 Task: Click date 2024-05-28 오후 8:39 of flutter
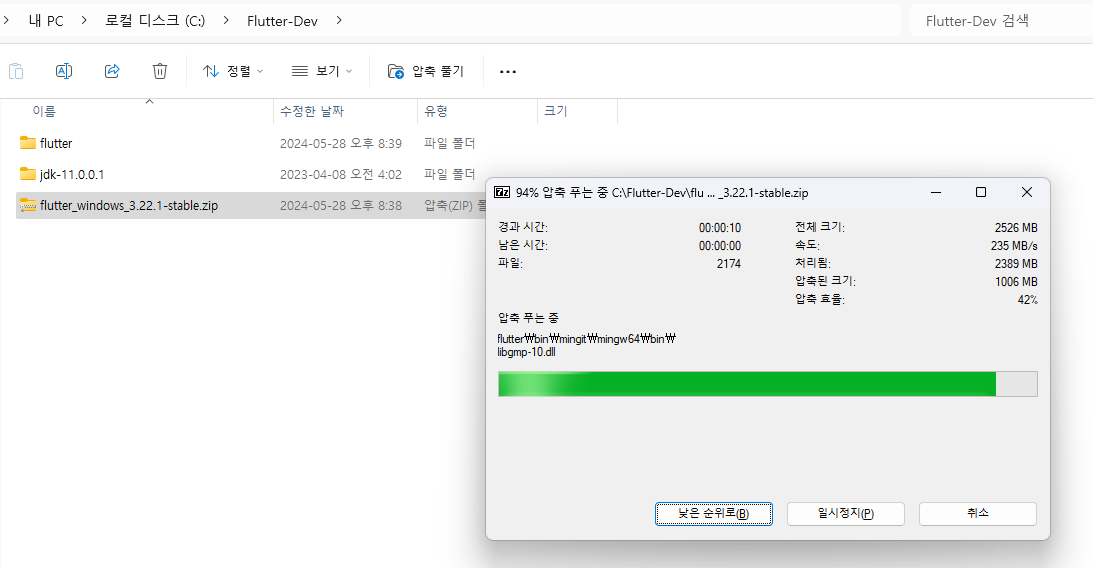coord(341,144)
